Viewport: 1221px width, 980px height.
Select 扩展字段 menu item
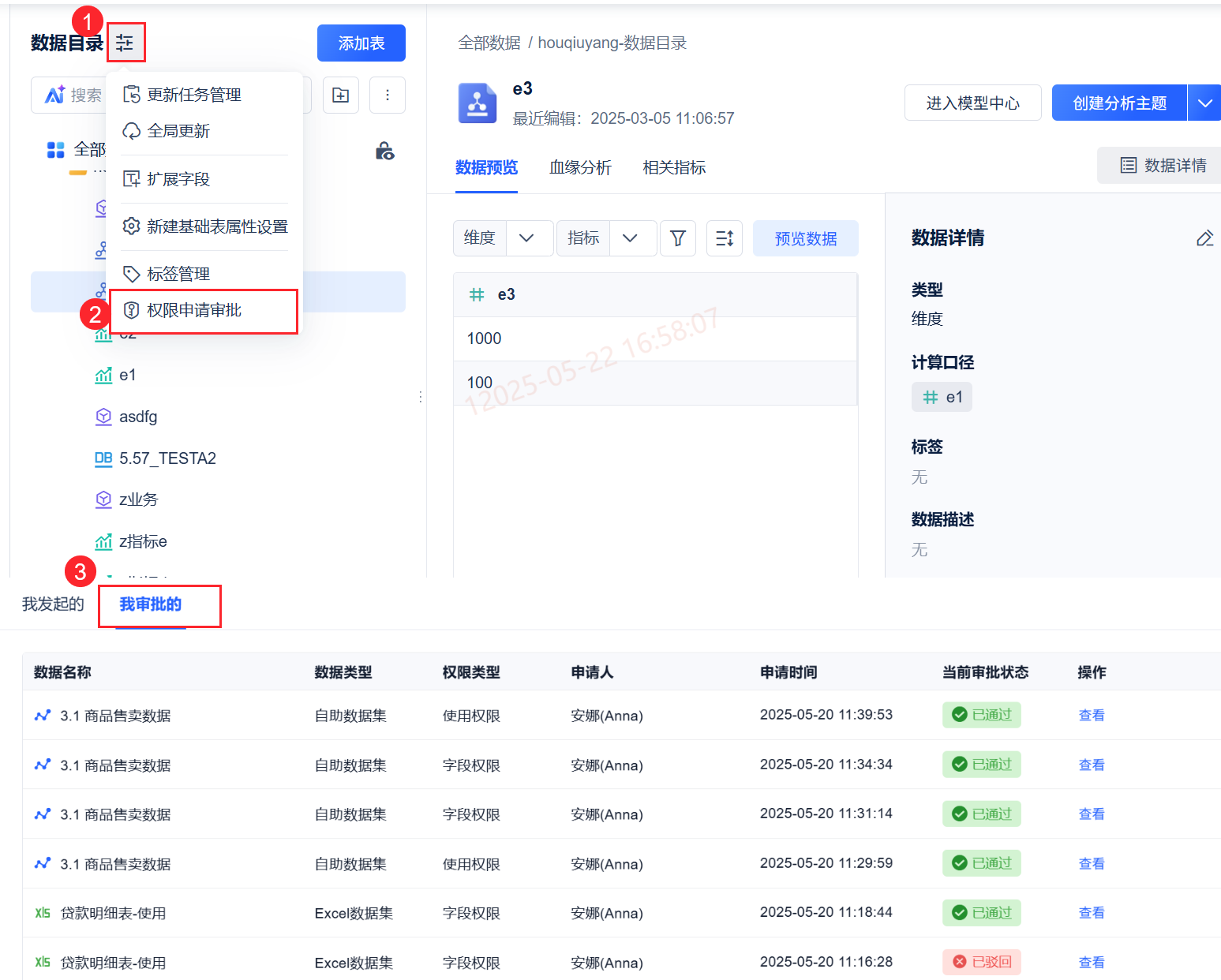205,179
